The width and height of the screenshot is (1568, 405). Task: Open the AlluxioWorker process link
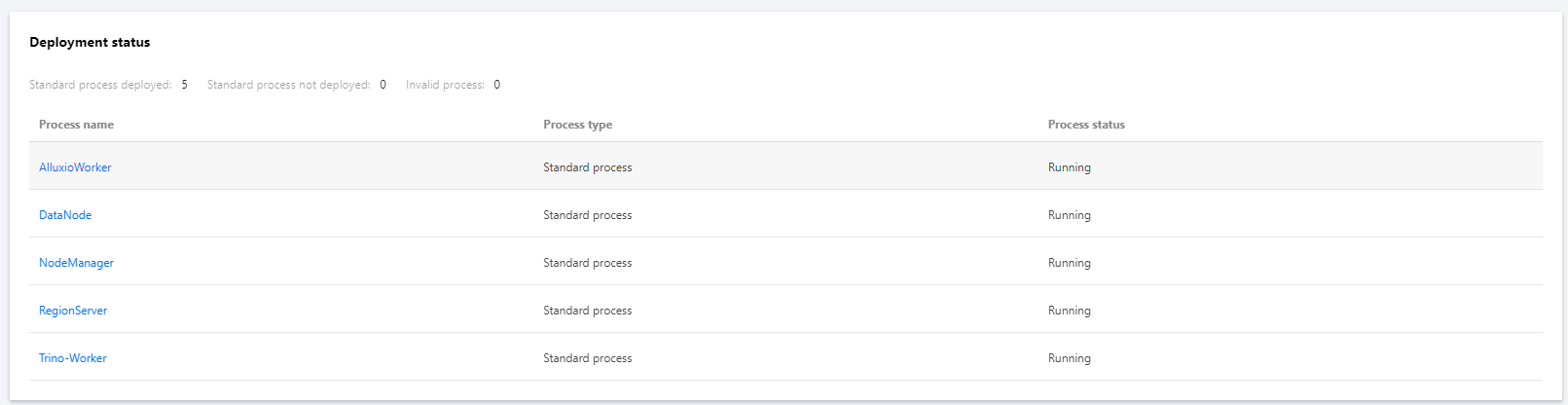(x=75, y=167)
